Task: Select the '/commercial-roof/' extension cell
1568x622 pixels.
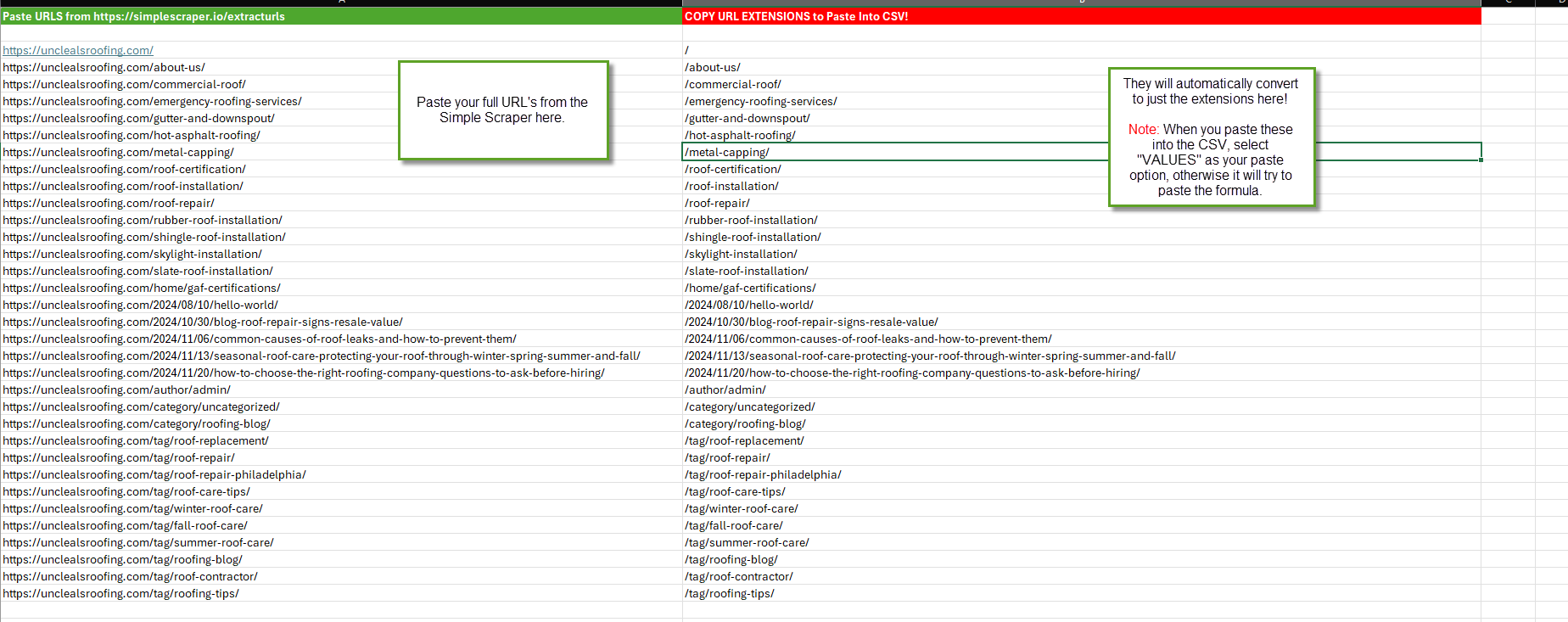Action: [x=733, y=85]
